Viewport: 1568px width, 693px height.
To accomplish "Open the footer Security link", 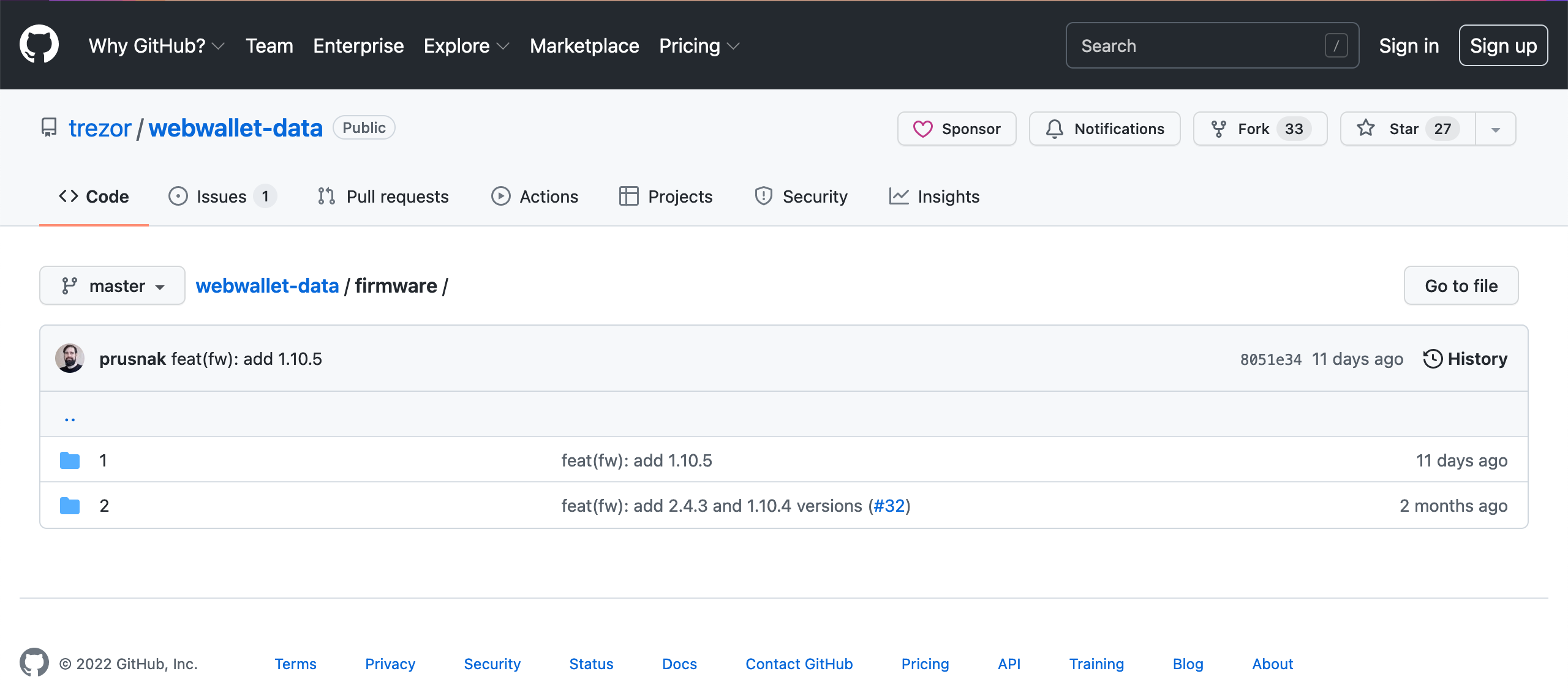I will (492, 664).
